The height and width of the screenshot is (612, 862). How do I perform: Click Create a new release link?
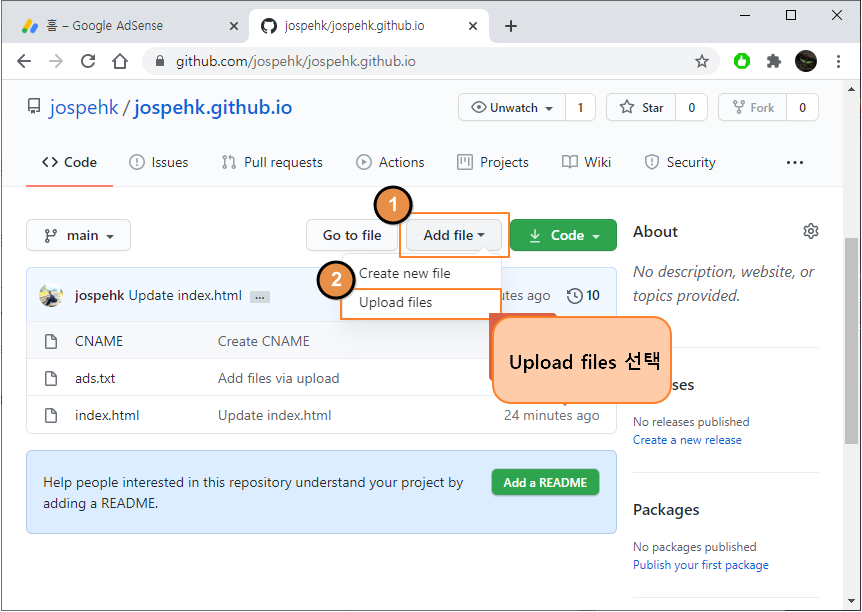pyautogui.click(x=687, y=440)
